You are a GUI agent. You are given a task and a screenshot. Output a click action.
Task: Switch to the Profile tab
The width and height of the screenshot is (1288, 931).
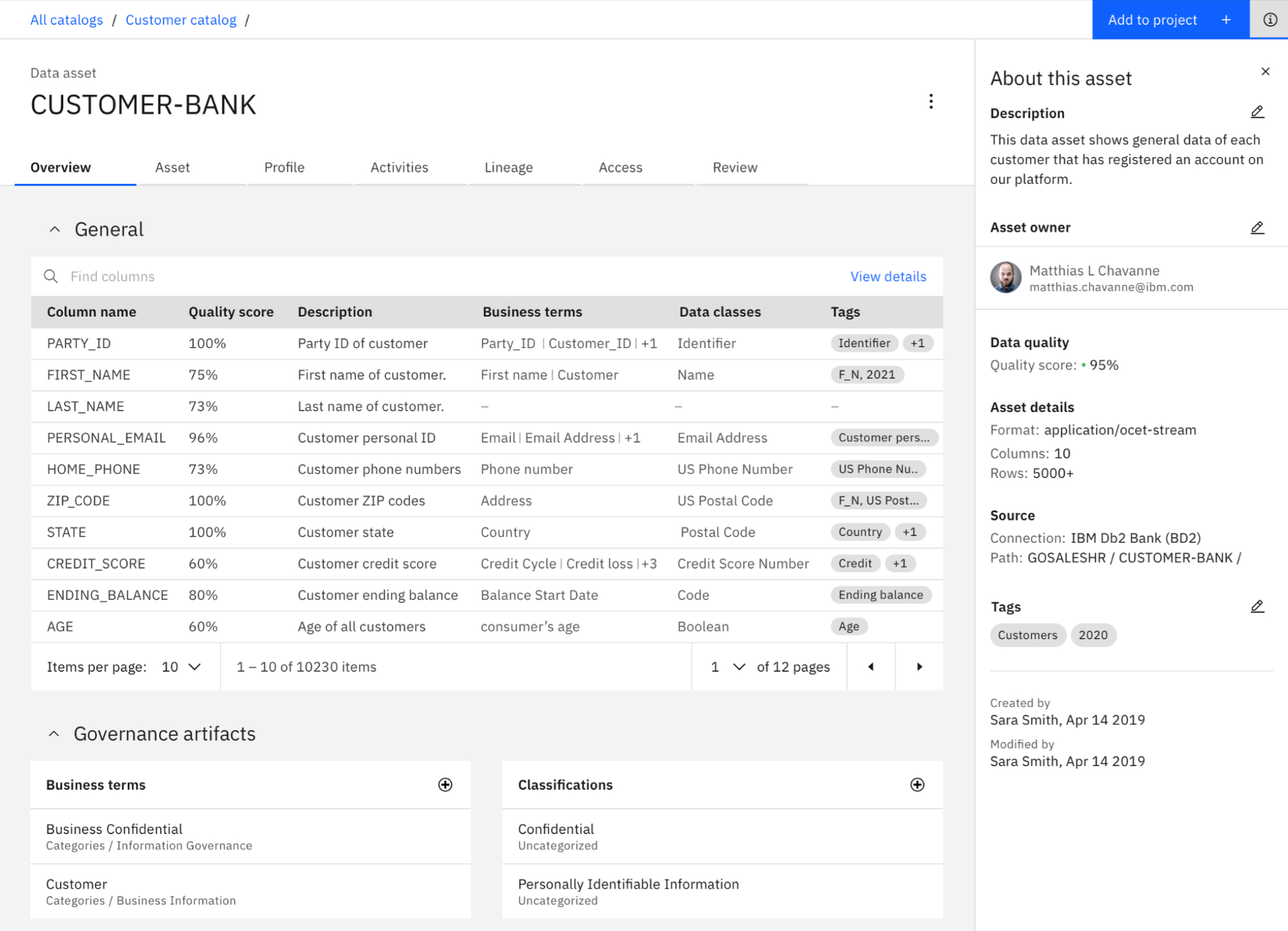click(x=284, y=167)
